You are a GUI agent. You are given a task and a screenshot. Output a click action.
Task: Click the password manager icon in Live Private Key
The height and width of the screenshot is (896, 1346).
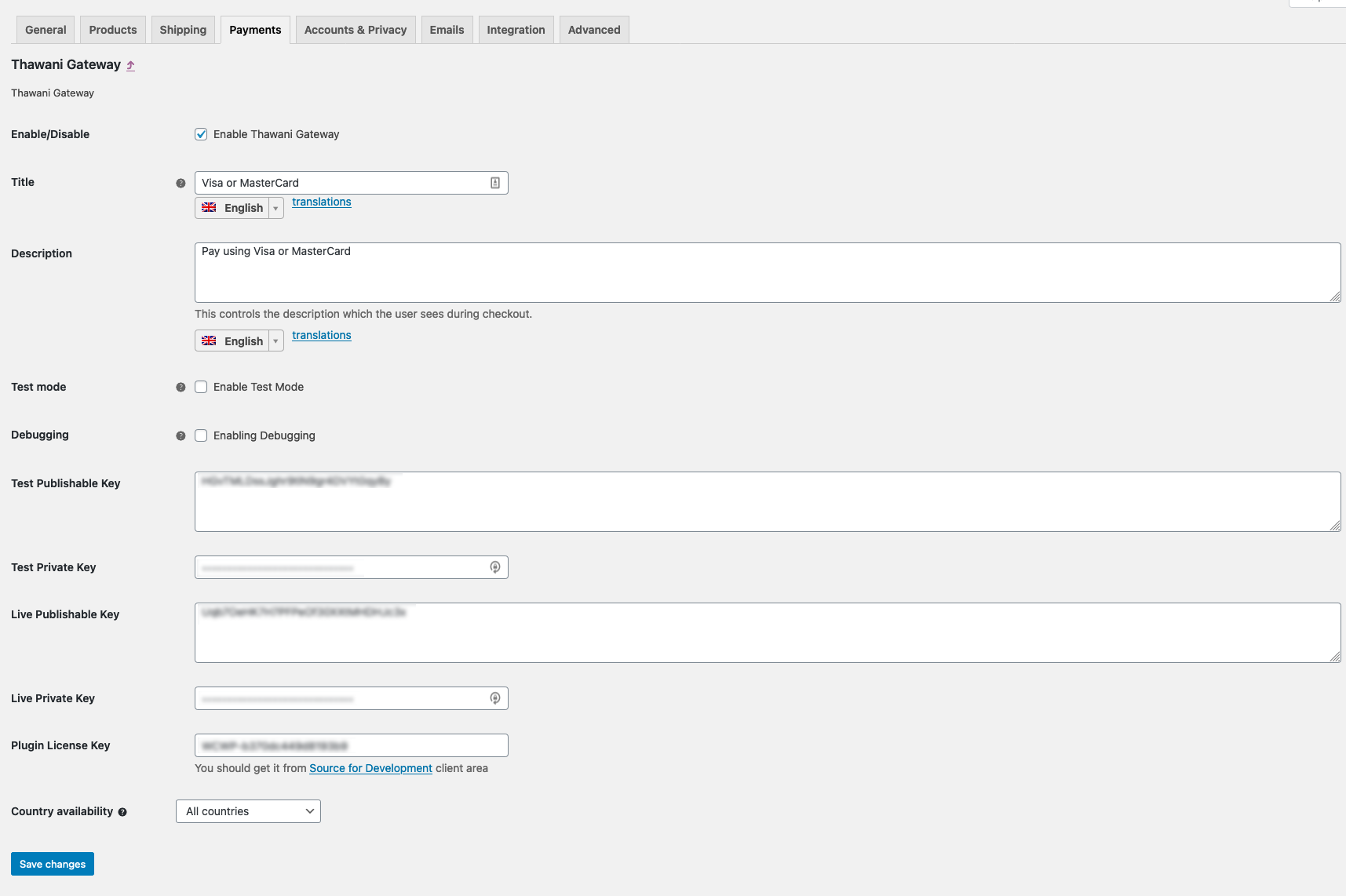coord(495,698)
